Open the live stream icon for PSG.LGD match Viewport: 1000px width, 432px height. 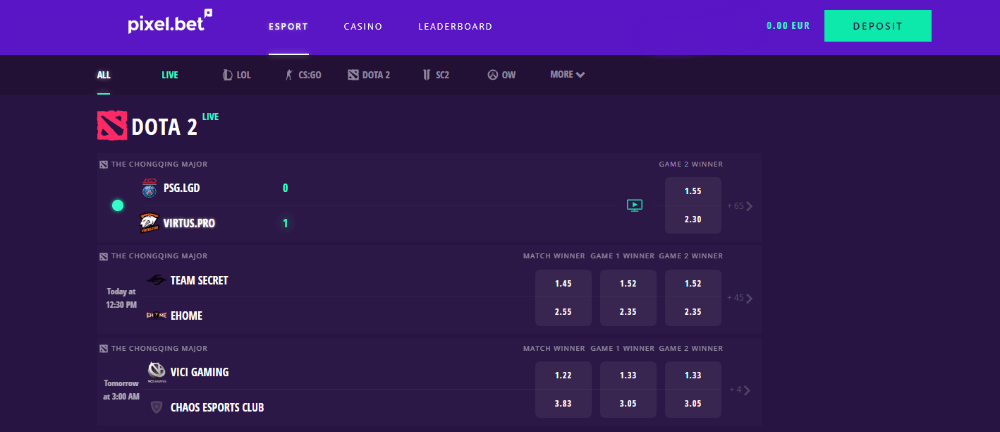point(635,205)
